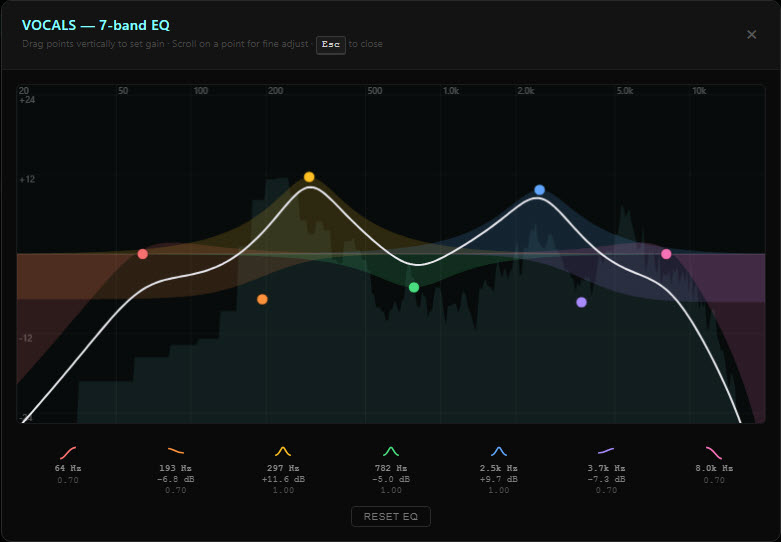Image resolution: width=781 pixels, height=542 pixels.
Task: Click the 3.7k Hz purple high-shelf icon
Action: point(606,451)
